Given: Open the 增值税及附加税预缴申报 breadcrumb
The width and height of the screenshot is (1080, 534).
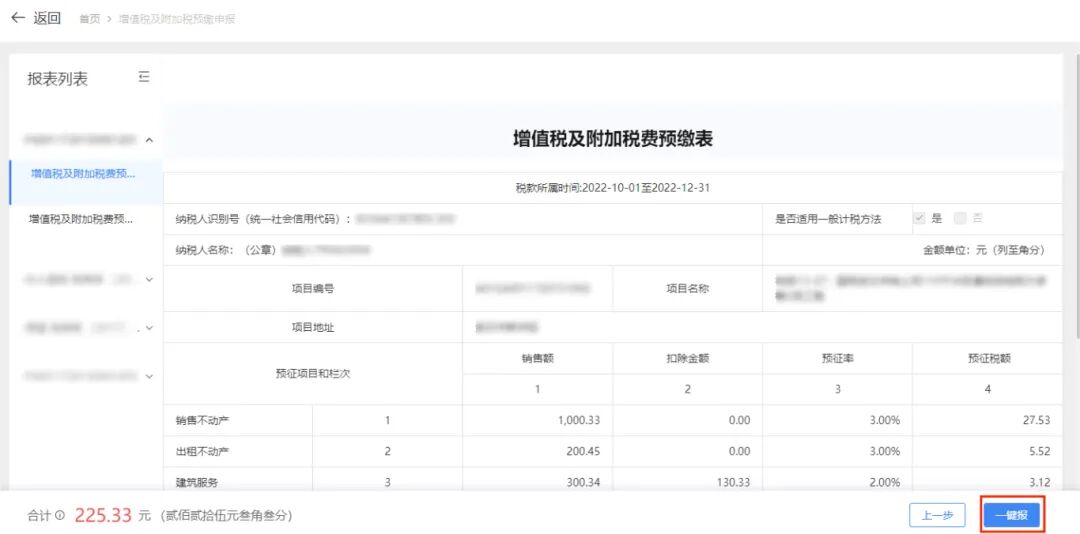Looking at the screenshot, I should pyautogui.click(x=177, y=19).
